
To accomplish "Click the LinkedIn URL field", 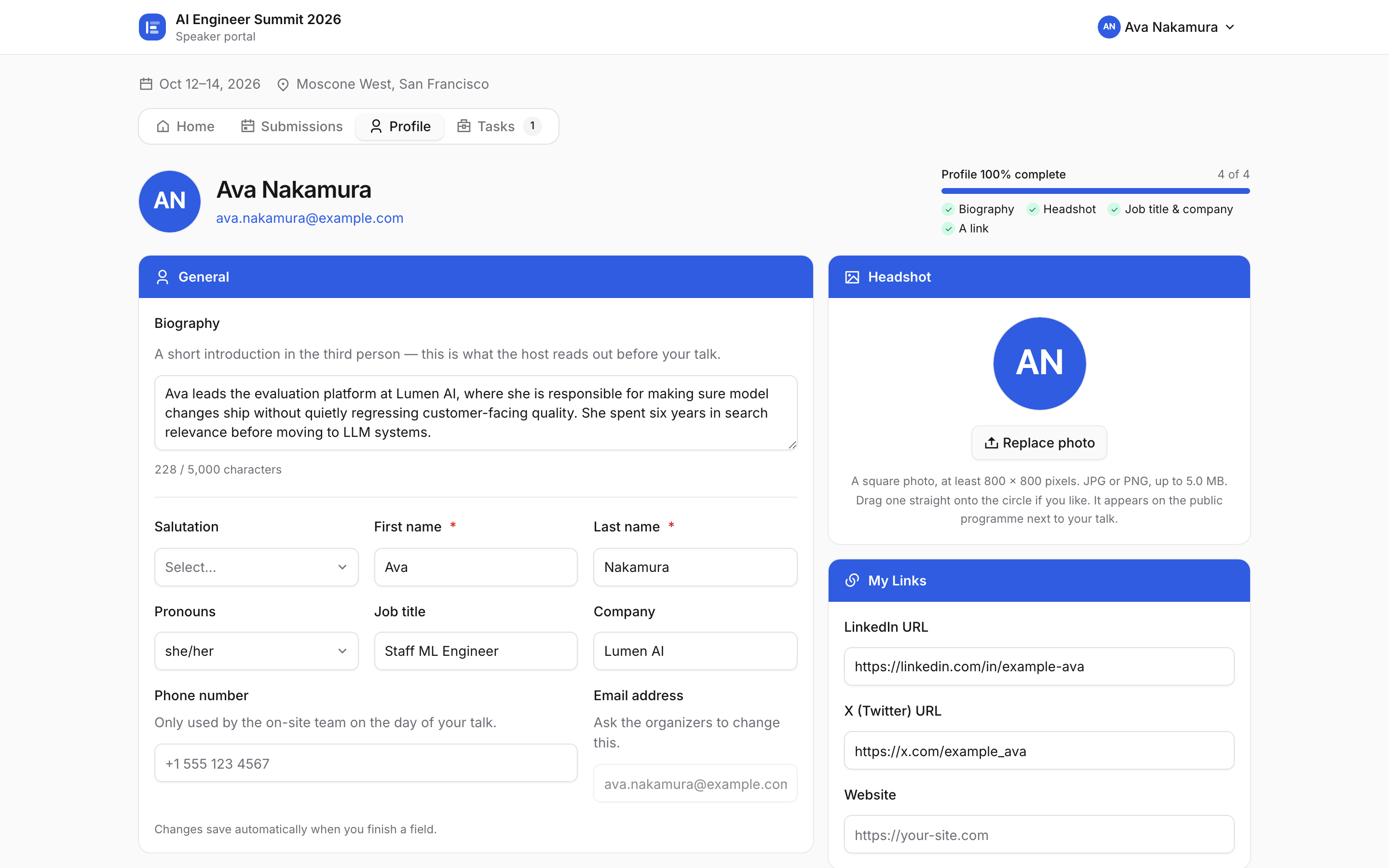I will click(1039, 666).
